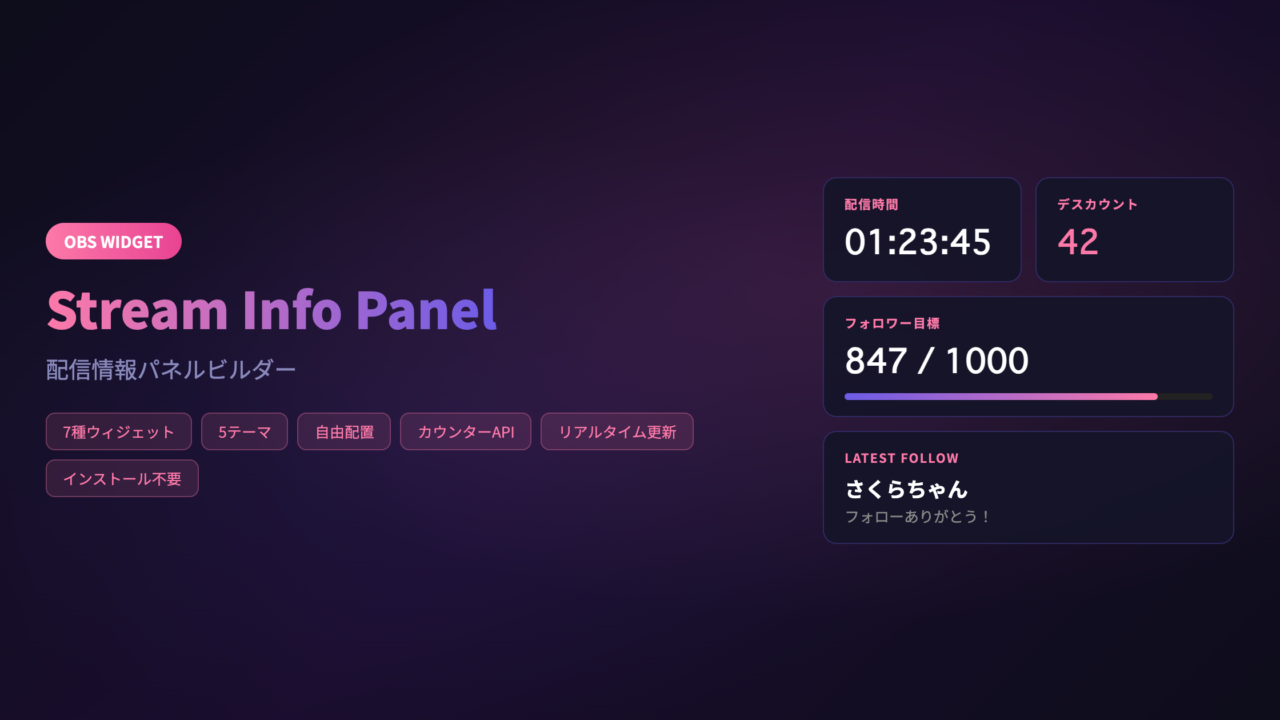Select the 5テーマ tag
The height and width of the screenshot is (720, 1280).
(x=244, y=432)
